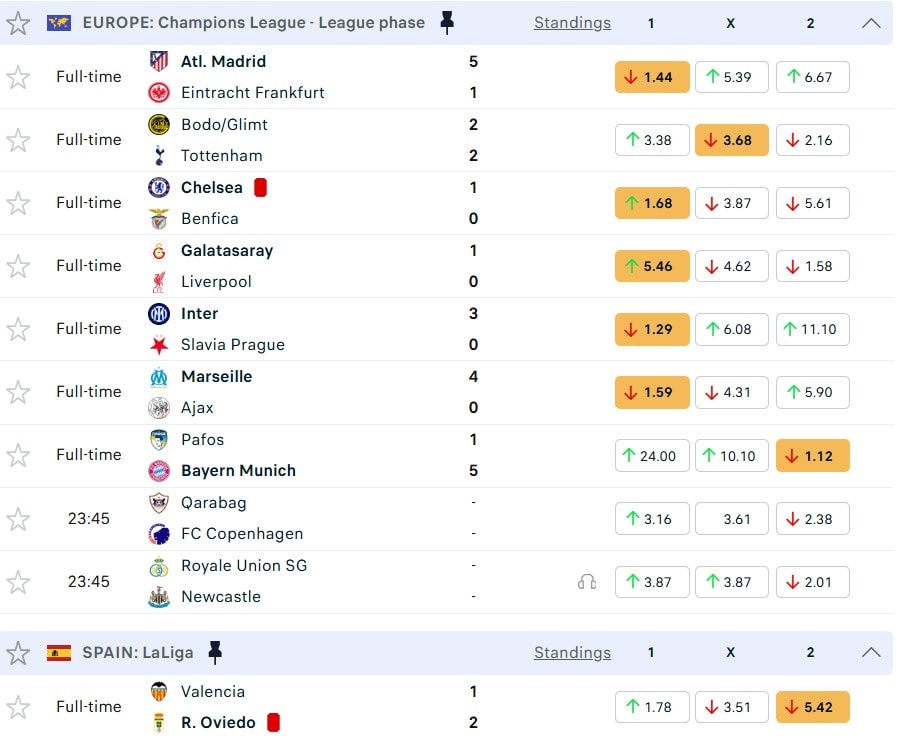The height and width of the screenshot is (736, 901).
Task: Click the 1.44 home win odds
Action: (652, 77)
